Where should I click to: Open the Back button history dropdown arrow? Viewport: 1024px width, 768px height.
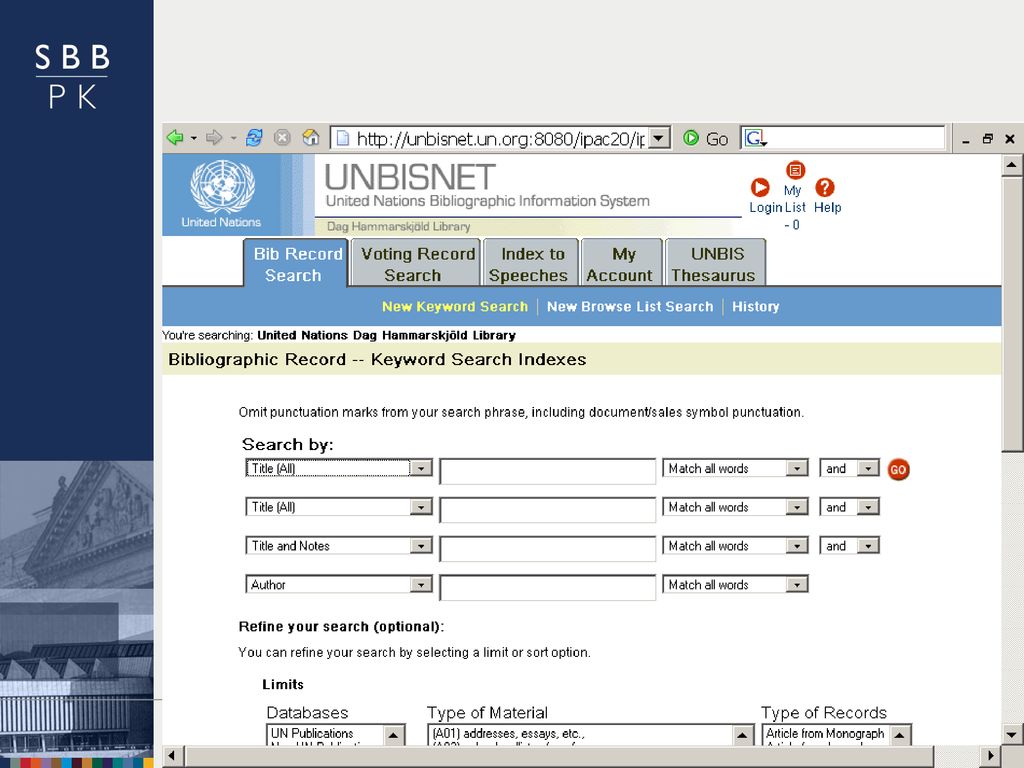coord(194,138)
